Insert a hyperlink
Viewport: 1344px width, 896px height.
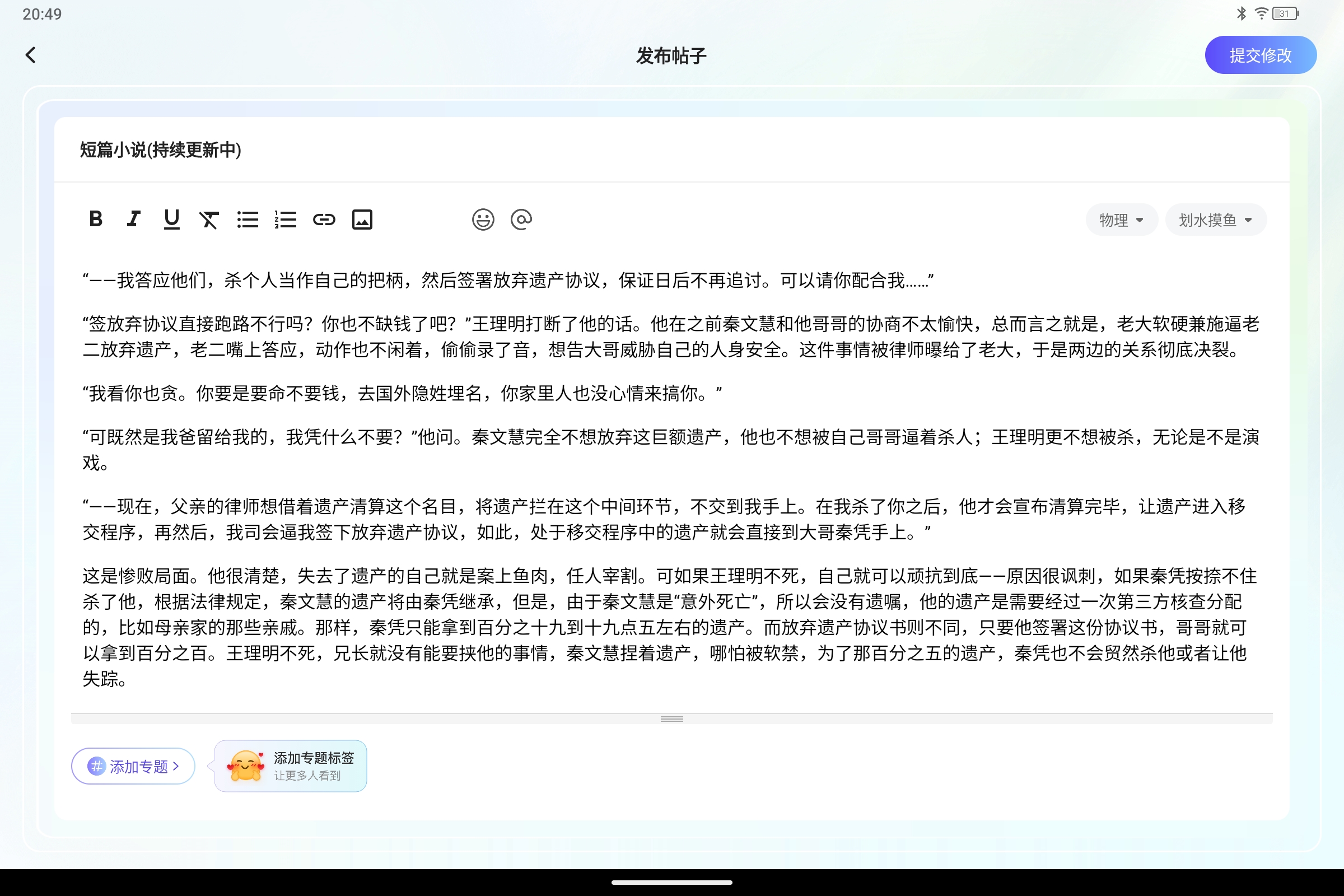click(324, 220)
